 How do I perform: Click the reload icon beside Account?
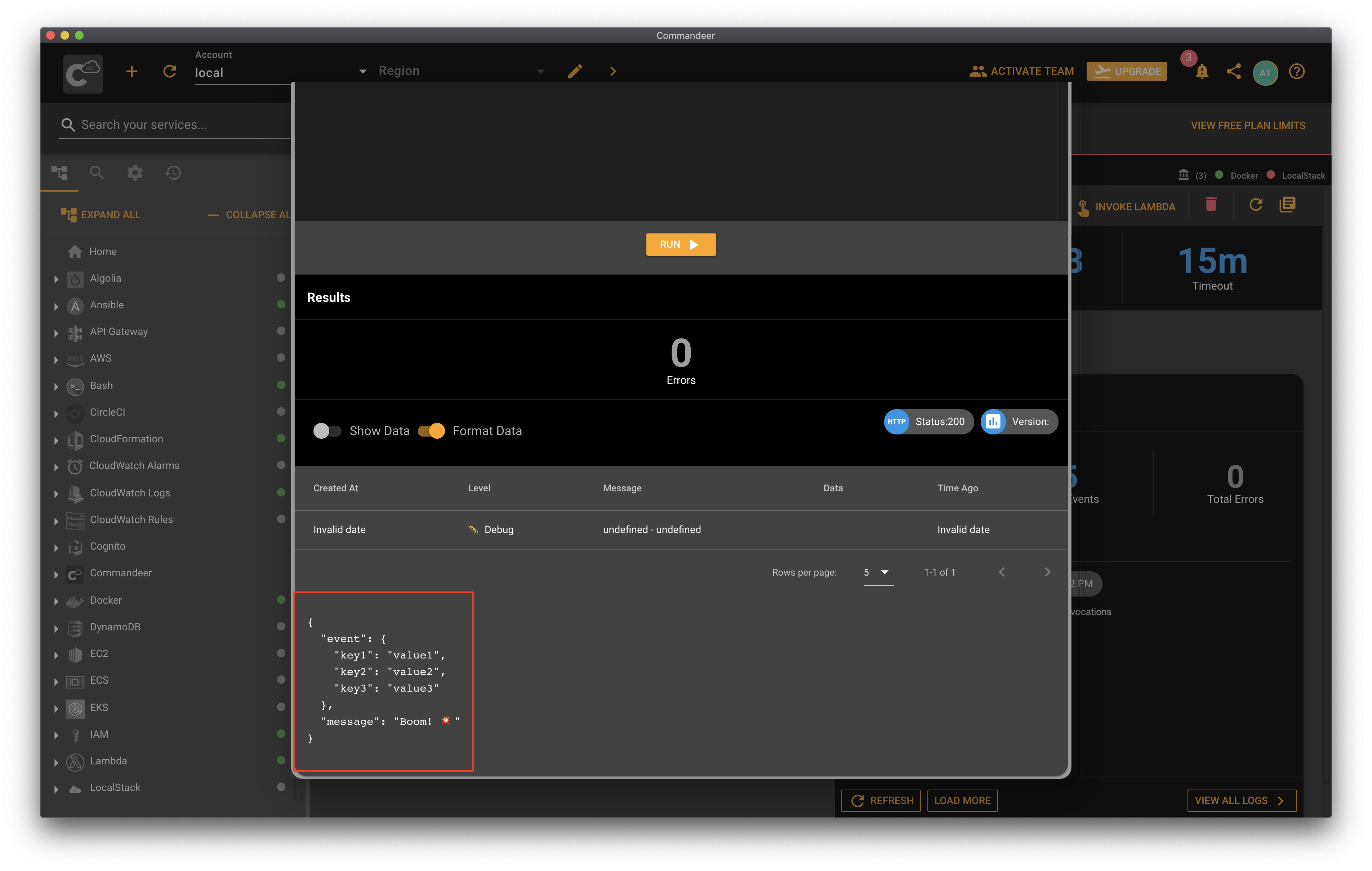[169, 71]
